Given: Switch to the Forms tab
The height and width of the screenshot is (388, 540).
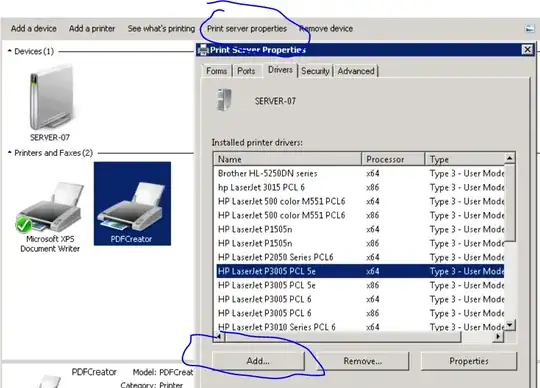Looking at the screenshot, I should pyautogui.click(x=217, y=71).
